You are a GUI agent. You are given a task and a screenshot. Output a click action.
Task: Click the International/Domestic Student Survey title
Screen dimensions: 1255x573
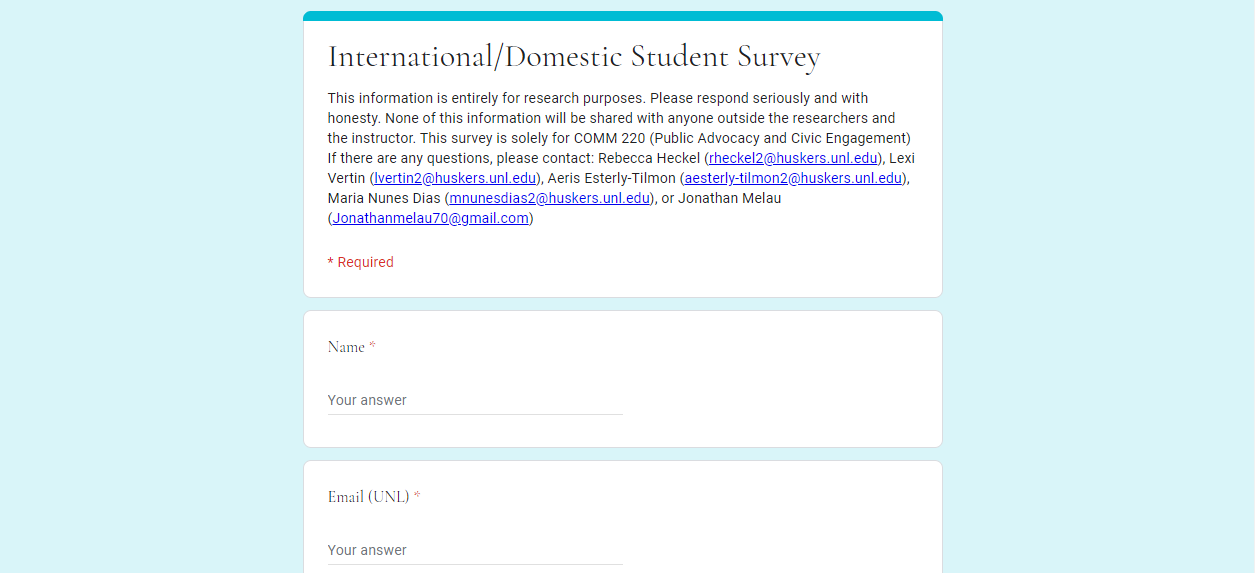coord(574,57)
